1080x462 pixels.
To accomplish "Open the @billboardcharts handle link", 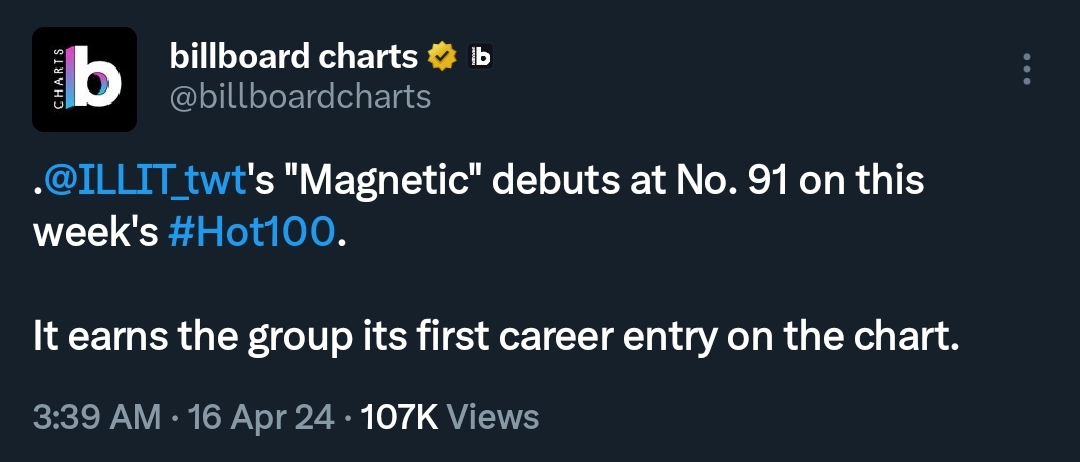I will pos(300,97).
